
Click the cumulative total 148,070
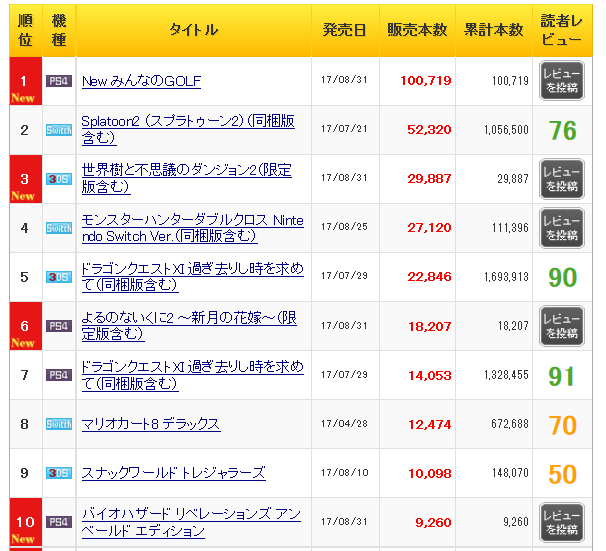(x=510, y=473)
